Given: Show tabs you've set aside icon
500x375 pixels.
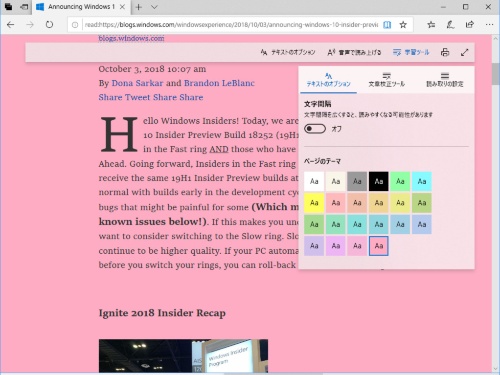Looking at the screenshot, I should pos(9,7).
